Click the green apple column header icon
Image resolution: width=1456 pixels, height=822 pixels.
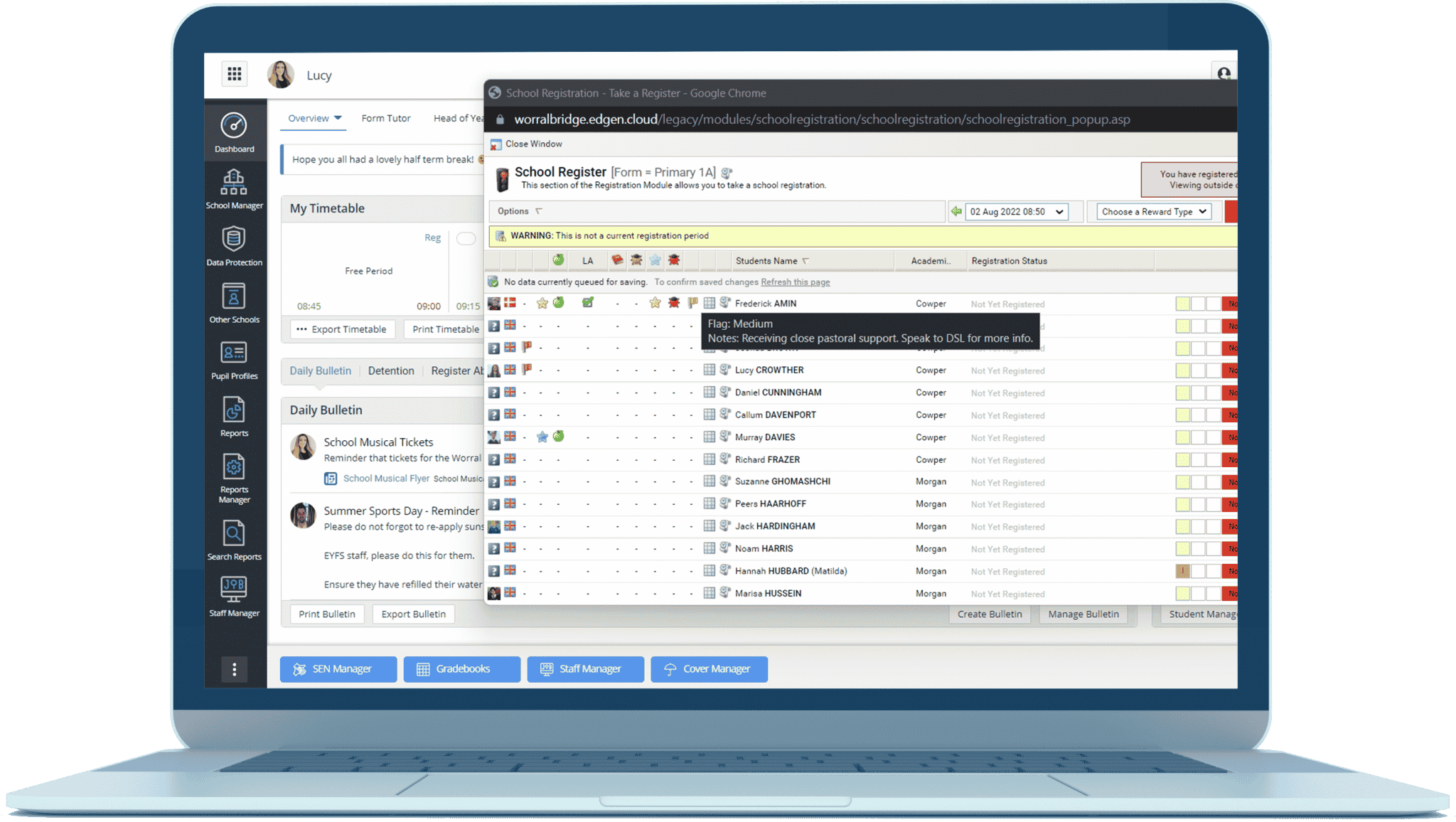[559, 260]
